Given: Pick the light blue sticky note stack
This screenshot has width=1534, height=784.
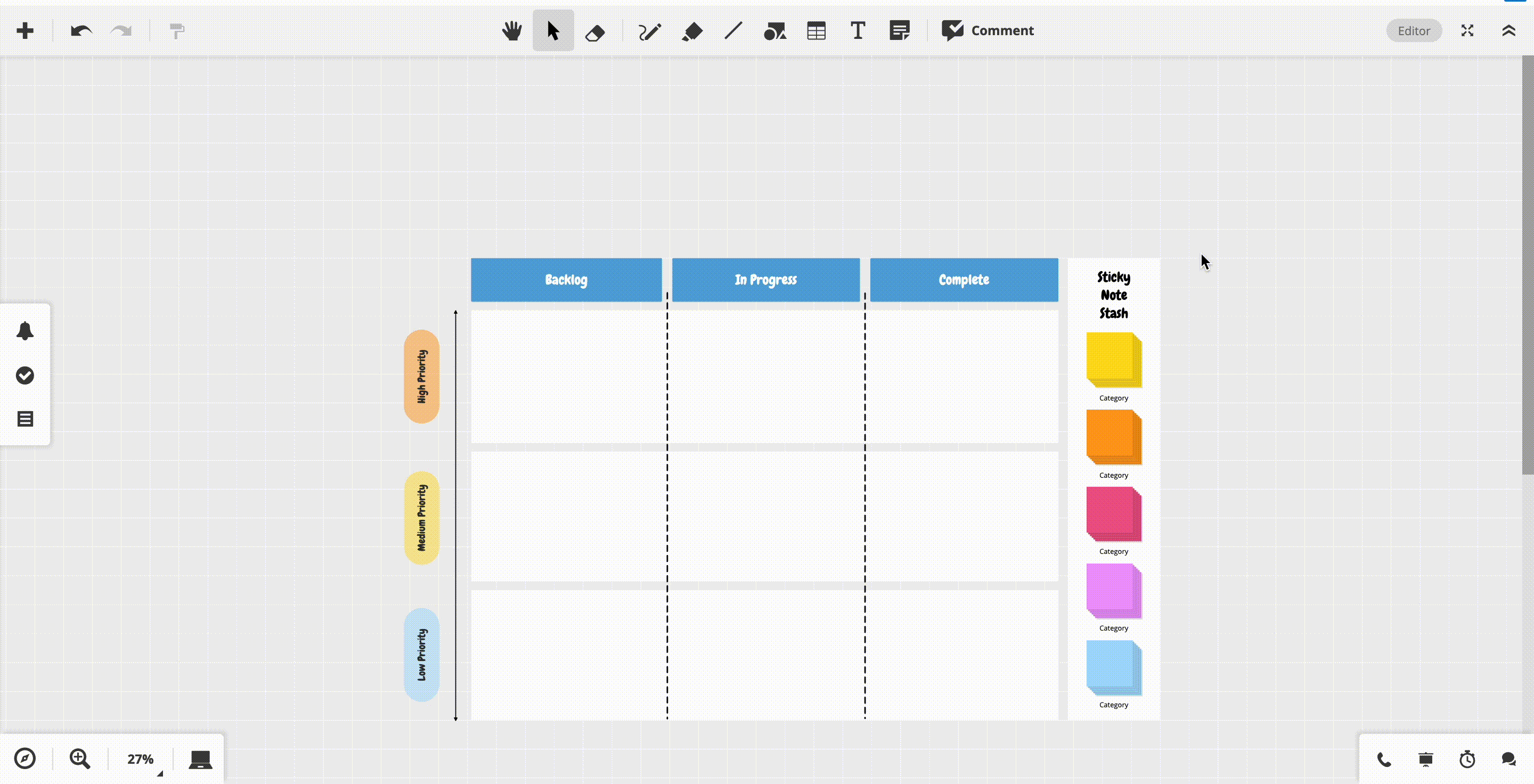Looking at the screenshot, I should pos(1114,668).
